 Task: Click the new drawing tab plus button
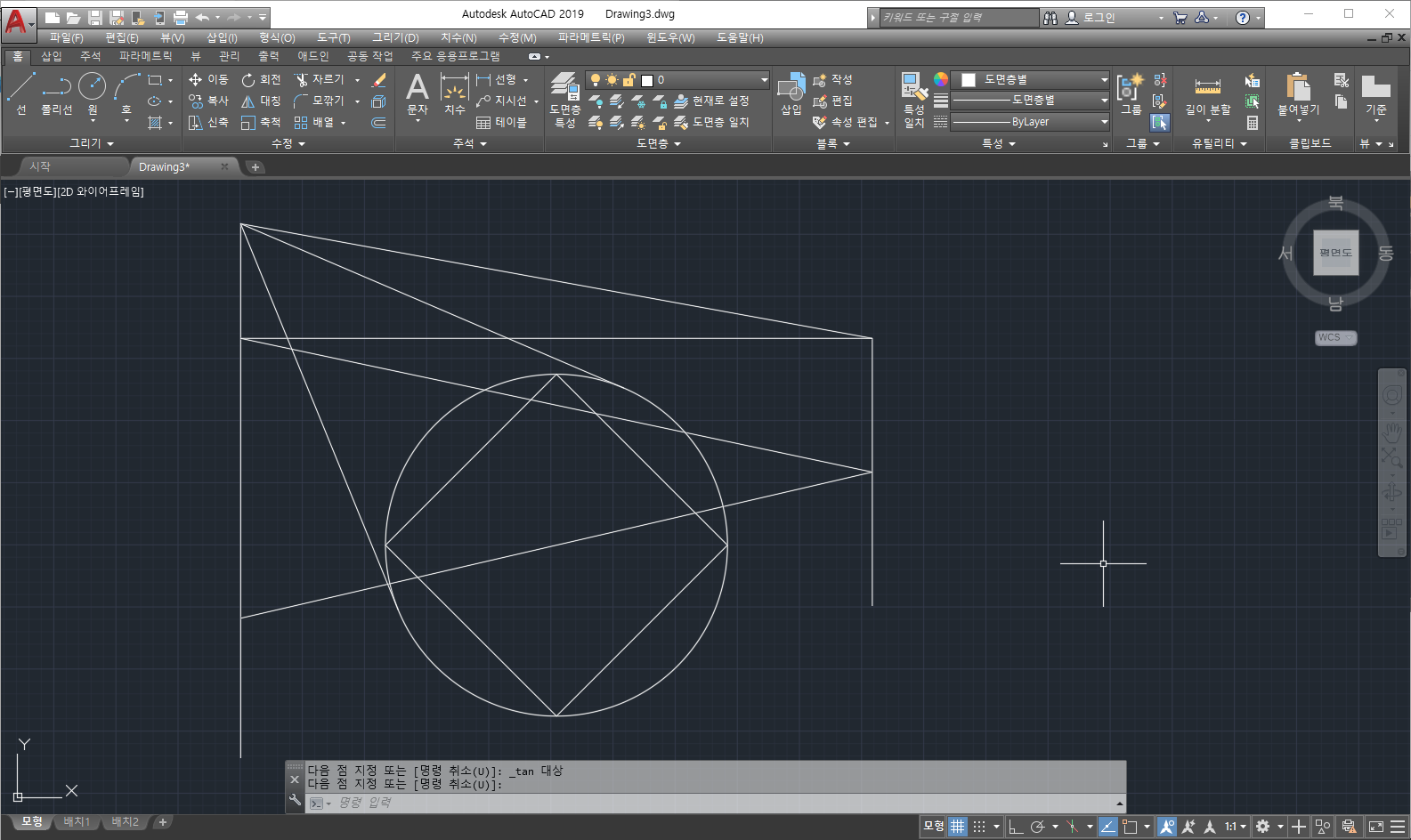tap(255, 166)
